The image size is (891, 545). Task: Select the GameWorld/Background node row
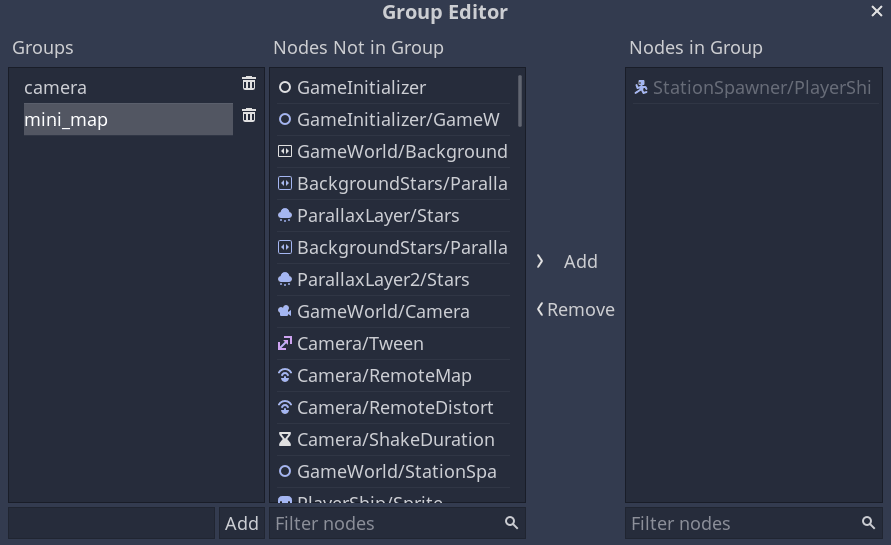coord(393,151)
